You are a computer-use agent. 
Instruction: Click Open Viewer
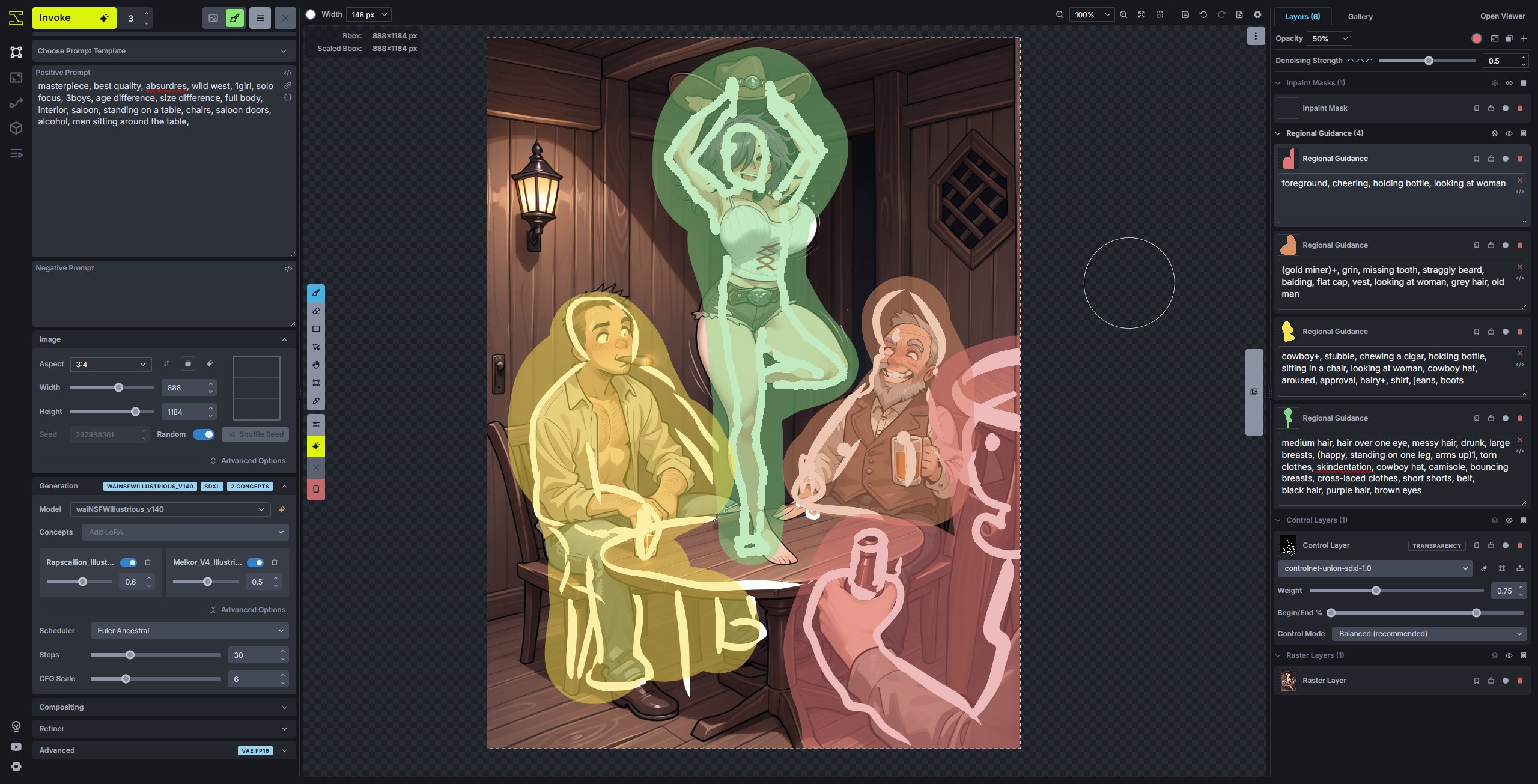(x=1503, y=16)
